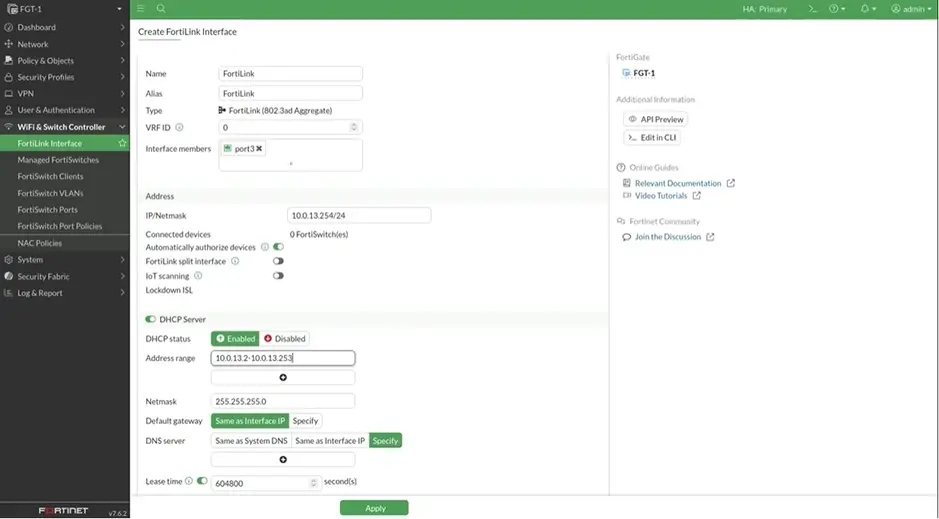Expand the VPN menu
This screenshot has width=939, height=519.
point(65,94)
